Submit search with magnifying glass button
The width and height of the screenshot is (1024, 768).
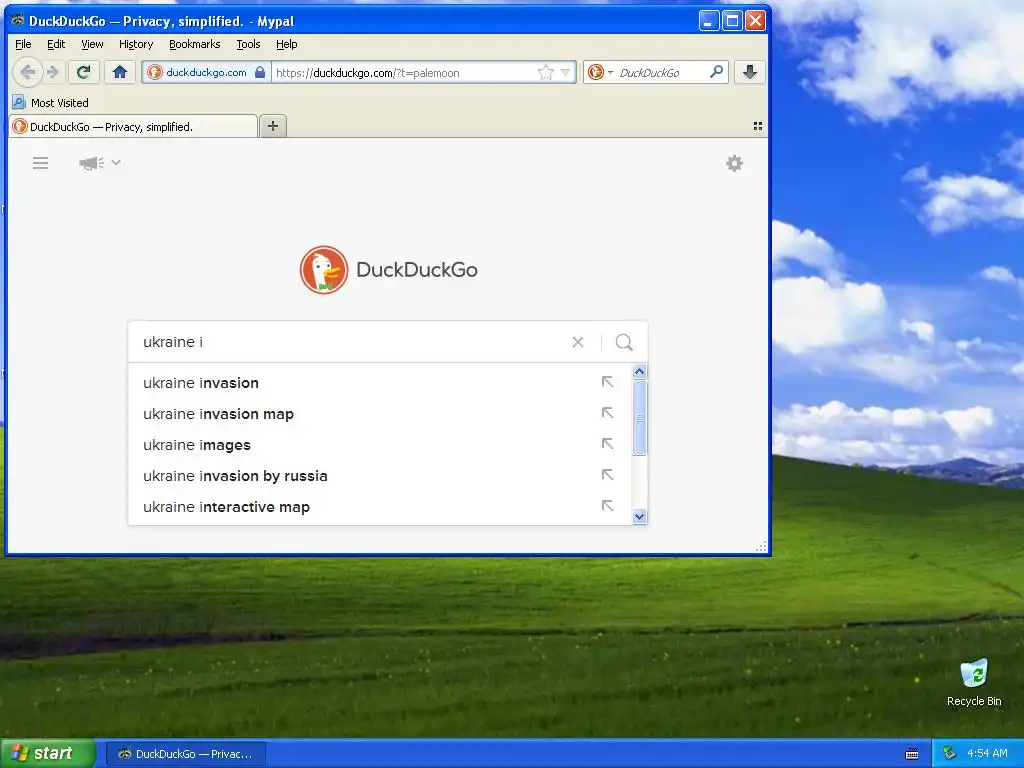pyautogui.click(x=624, y=342)
